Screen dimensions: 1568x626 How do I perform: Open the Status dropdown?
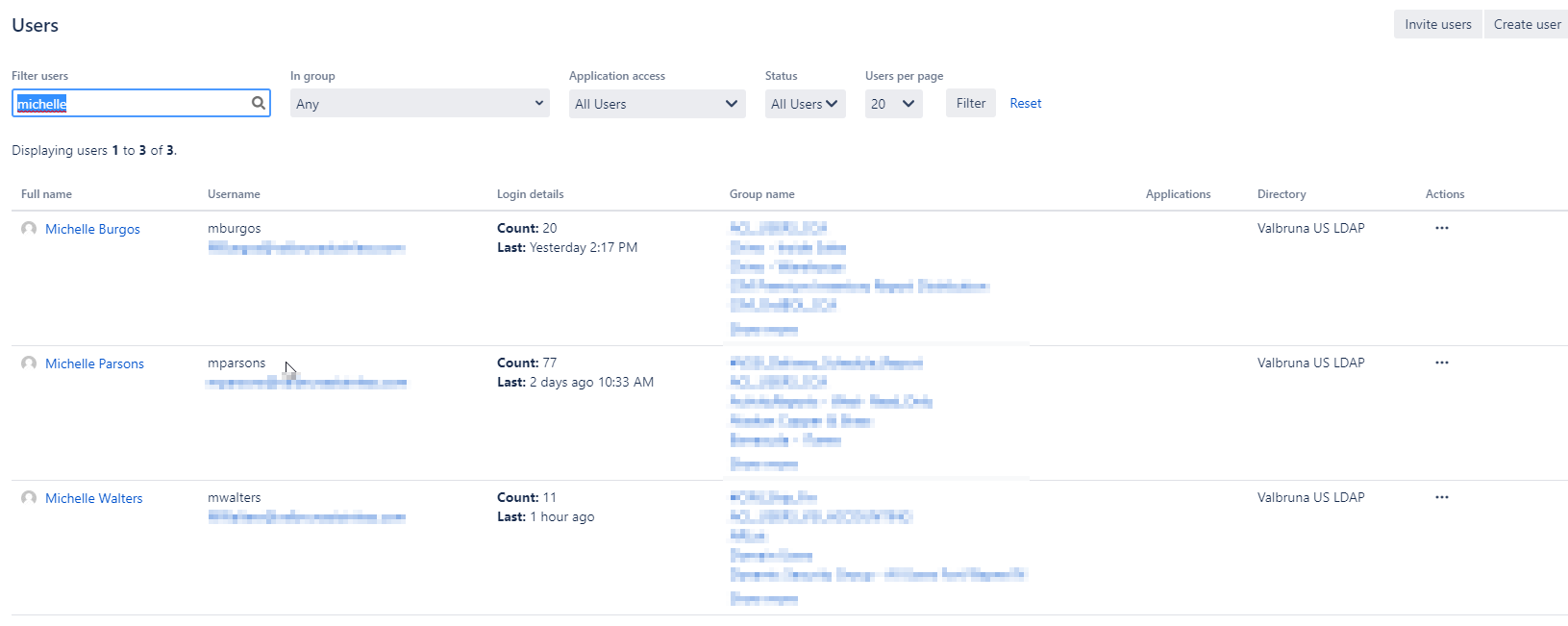806,104
